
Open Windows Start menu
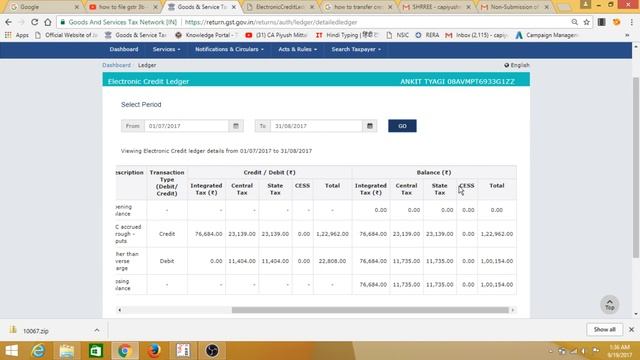(11, 351)
